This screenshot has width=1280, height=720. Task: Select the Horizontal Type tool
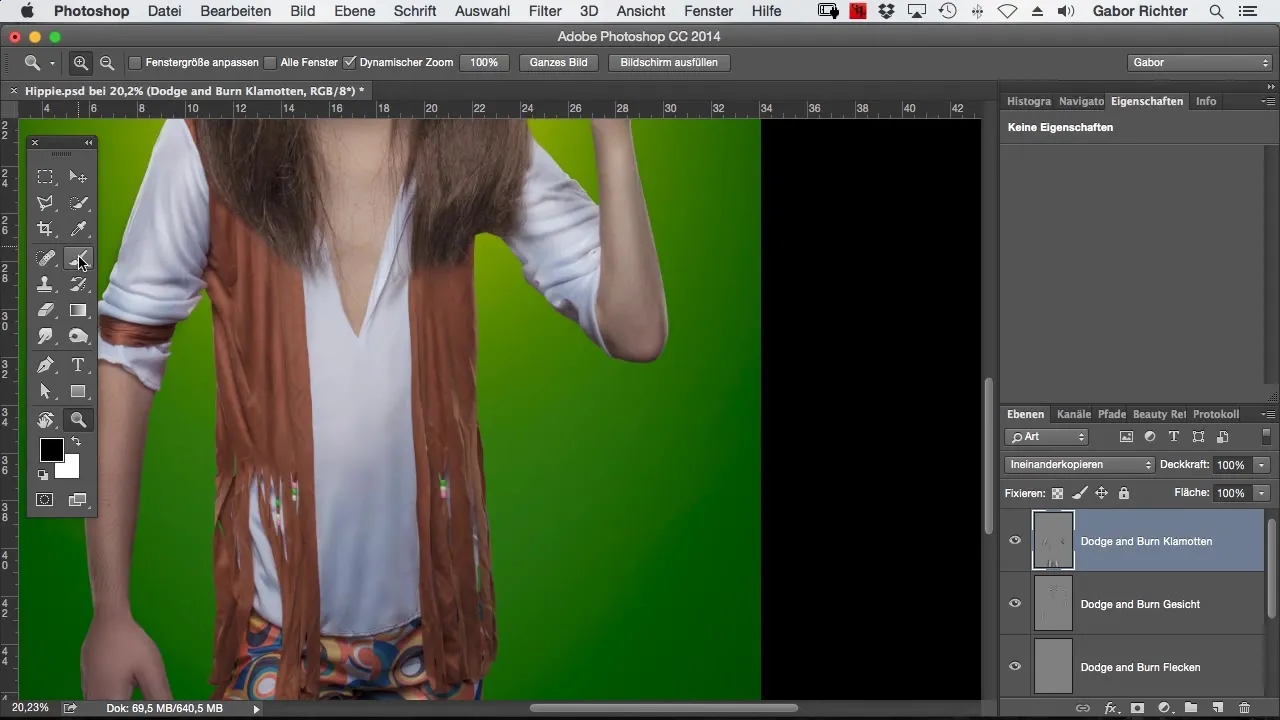coord(78,365)
